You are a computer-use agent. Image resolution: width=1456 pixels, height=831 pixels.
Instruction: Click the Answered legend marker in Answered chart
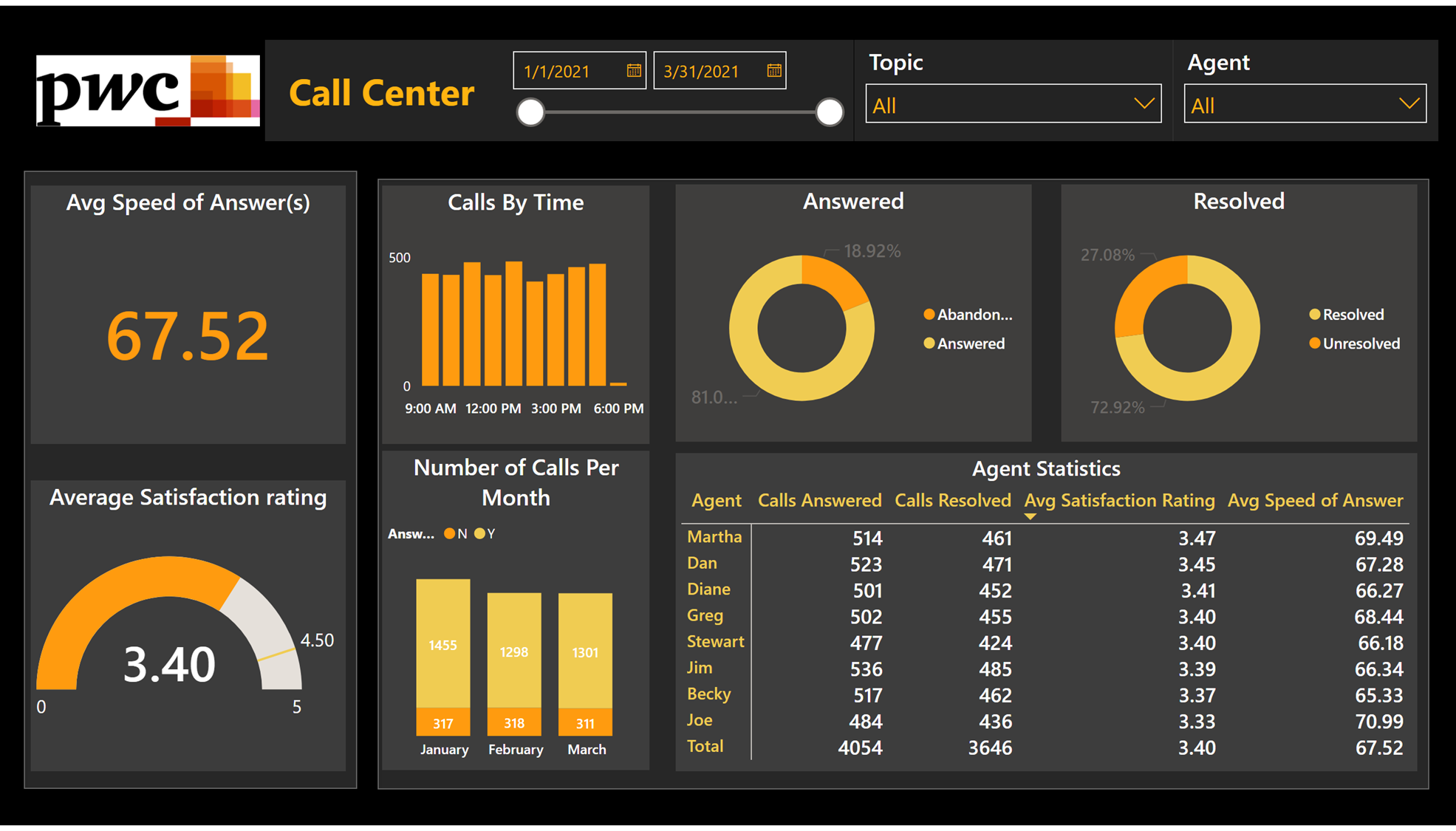click(929, 343)
